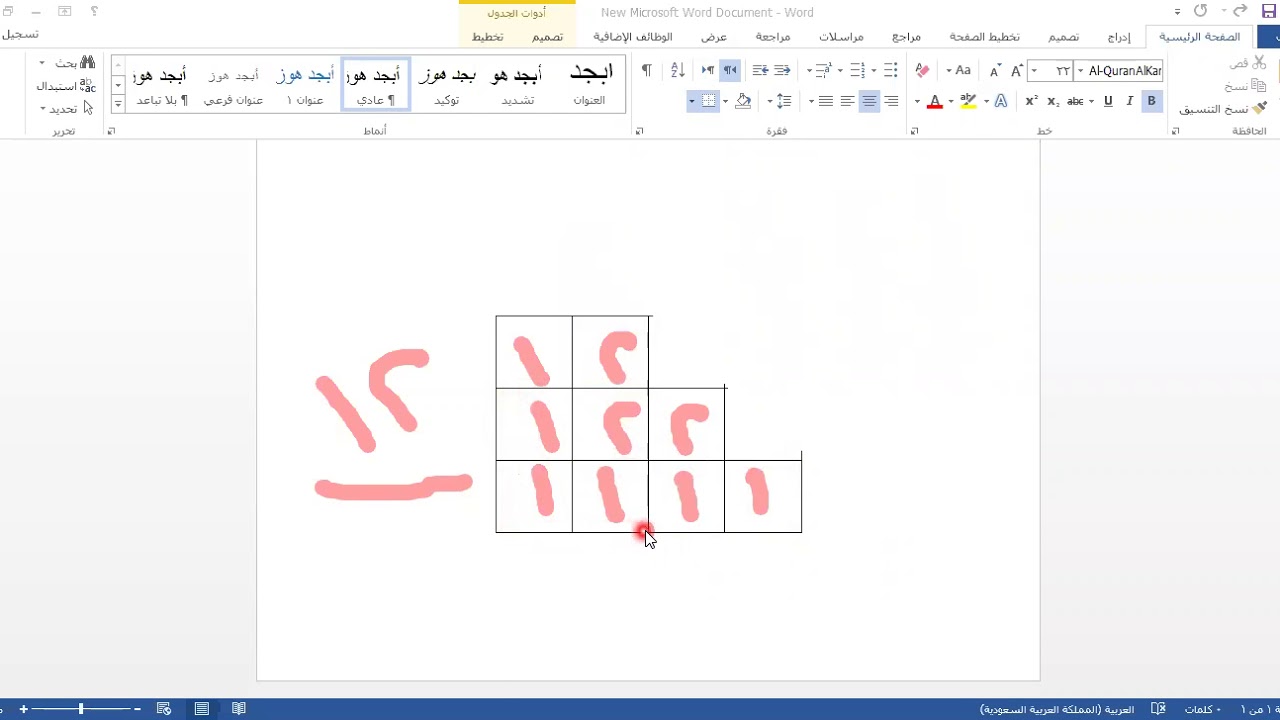
Task: Select the No Spacing style (بلا تباعد)
Action: (x=163, y=84)
